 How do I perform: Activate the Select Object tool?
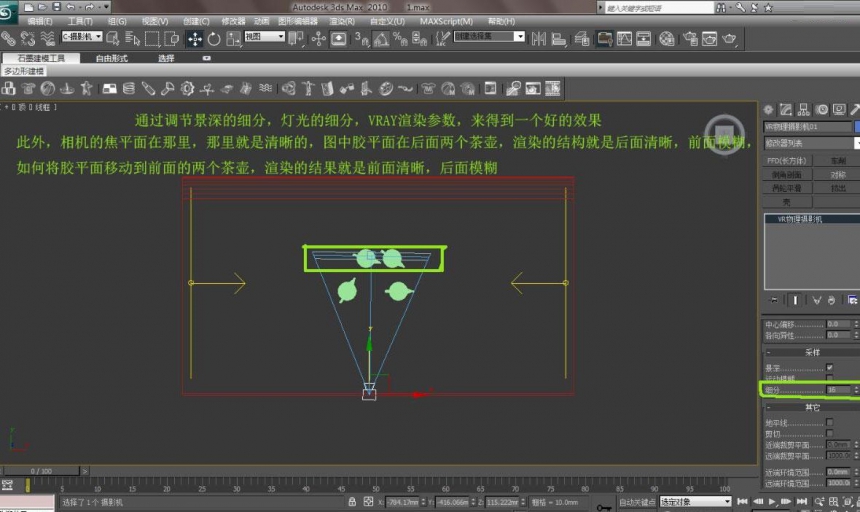[113, 38]
